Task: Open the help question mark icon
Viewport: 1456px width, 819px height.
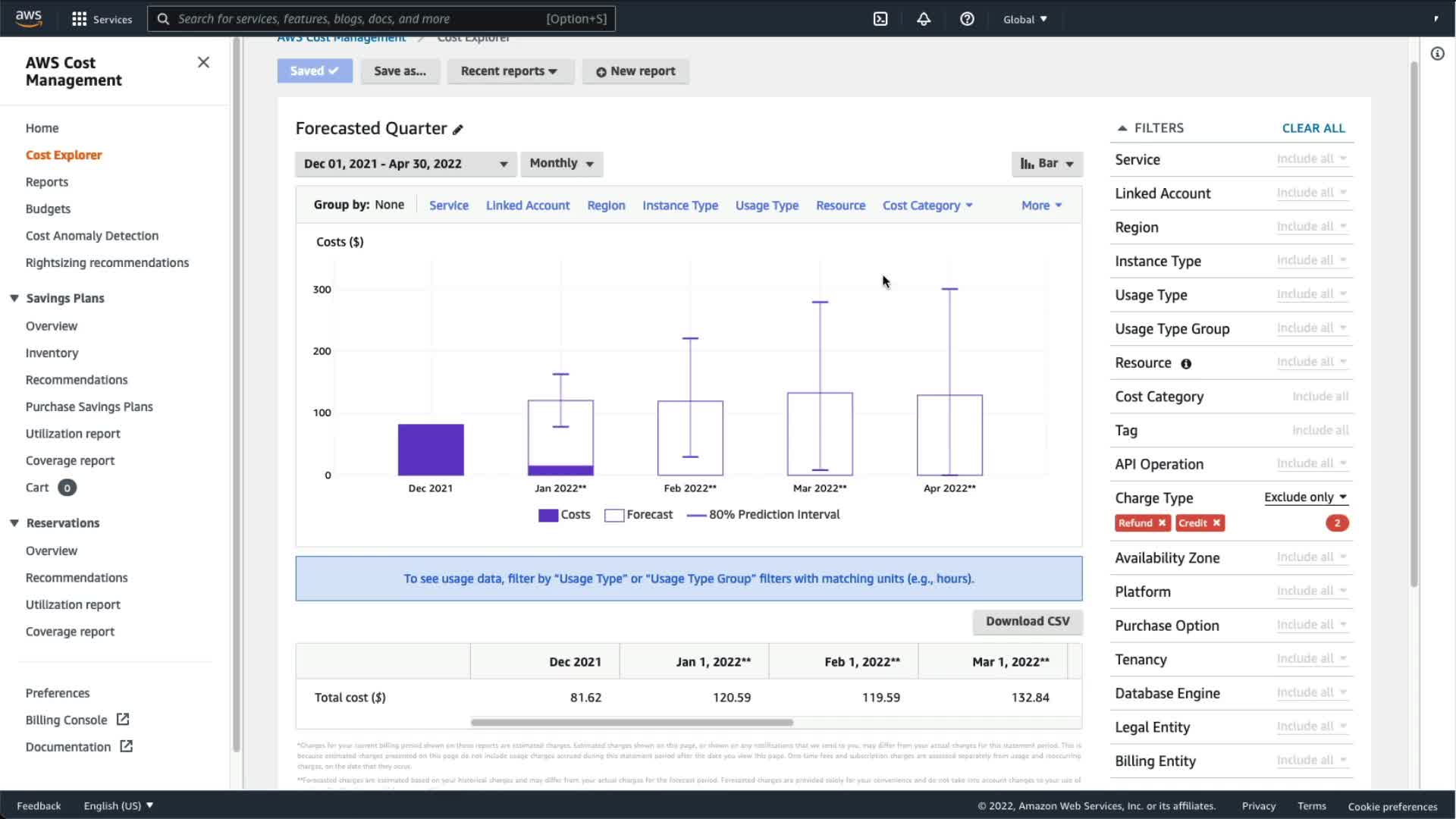Action: (967, 19)
